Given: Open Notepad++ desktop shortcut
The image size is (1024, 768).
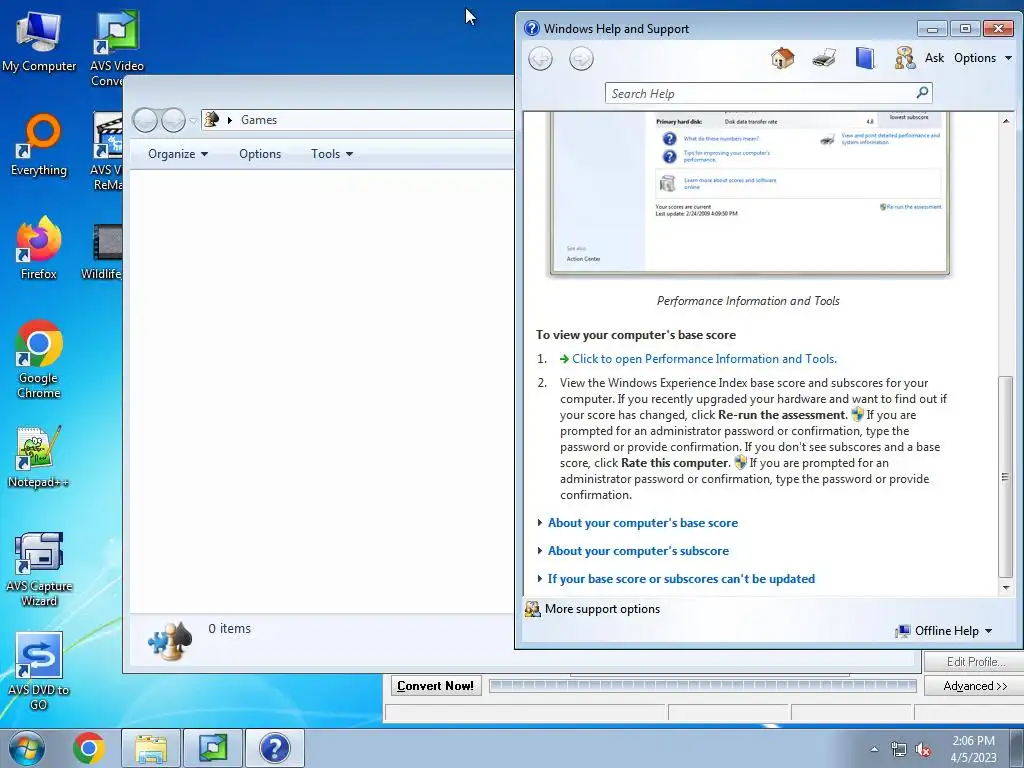Looking at the screenshot, I should (x=39, y=457).
